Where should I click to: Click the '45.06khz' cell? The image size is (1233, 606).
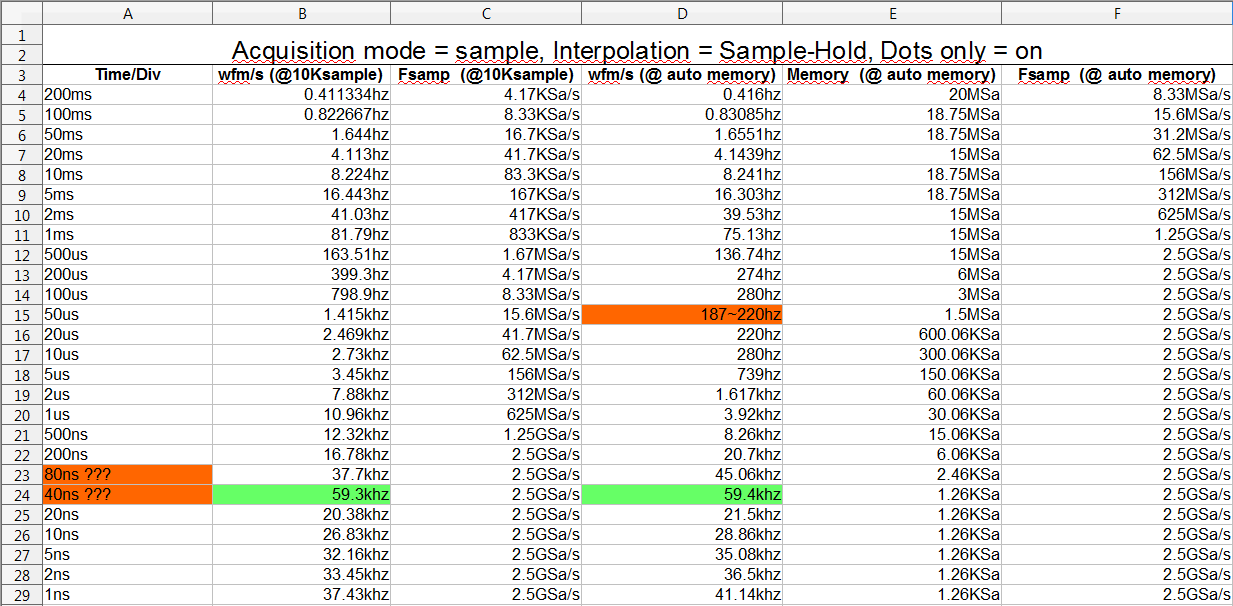click(682, 474)
